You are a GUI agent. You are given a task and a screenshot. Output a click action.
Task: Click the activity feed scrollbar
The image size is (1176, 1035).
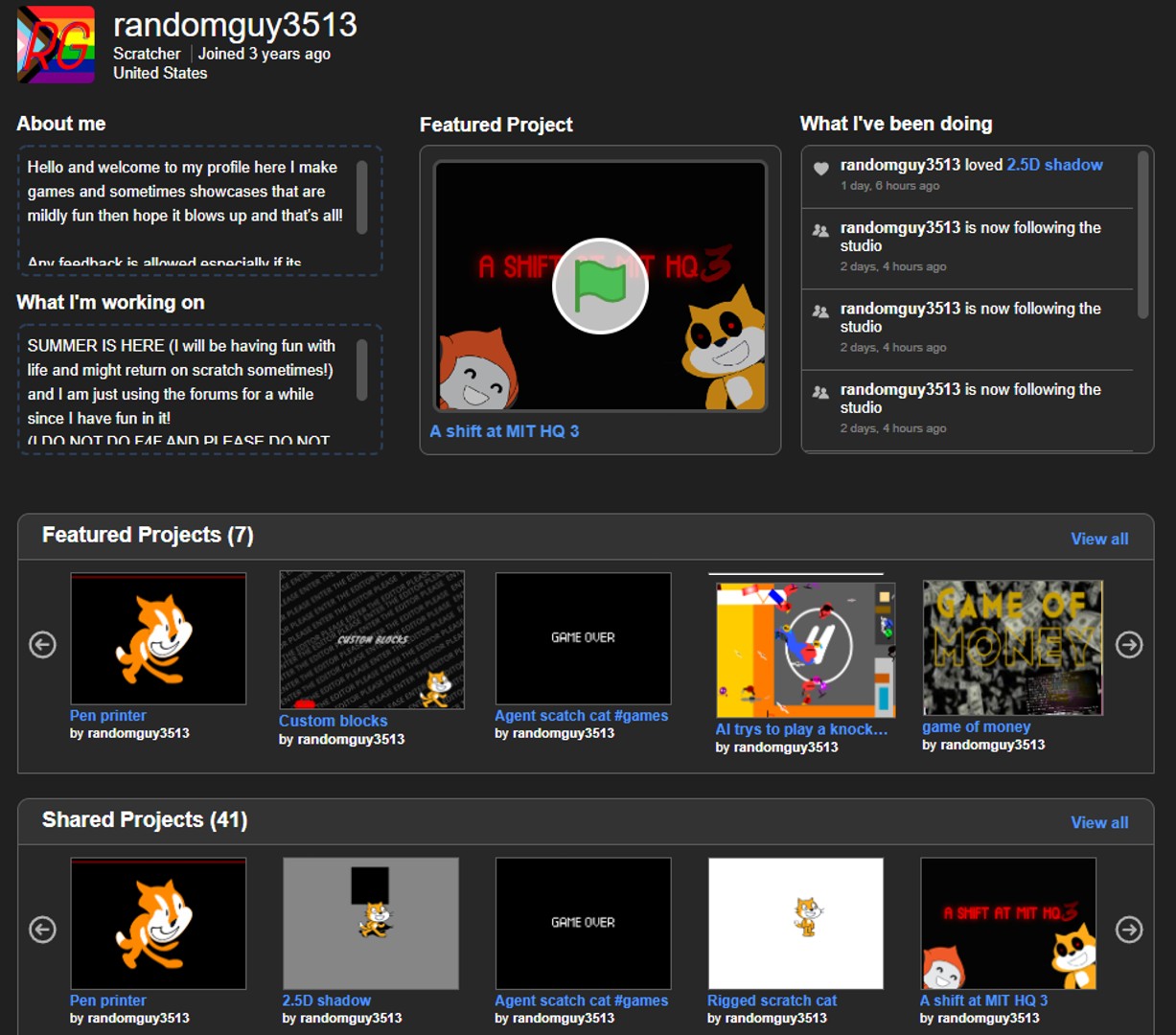tap(1142, 235)
